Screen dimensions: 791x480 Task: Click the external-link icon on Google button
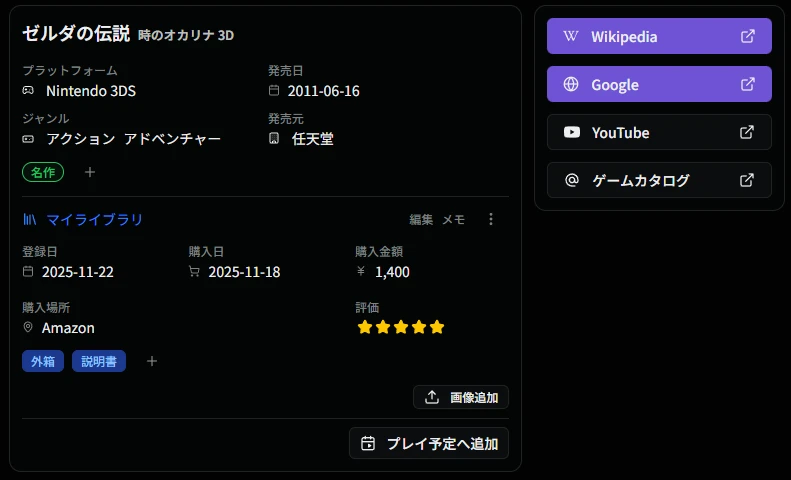coord(748,84)
